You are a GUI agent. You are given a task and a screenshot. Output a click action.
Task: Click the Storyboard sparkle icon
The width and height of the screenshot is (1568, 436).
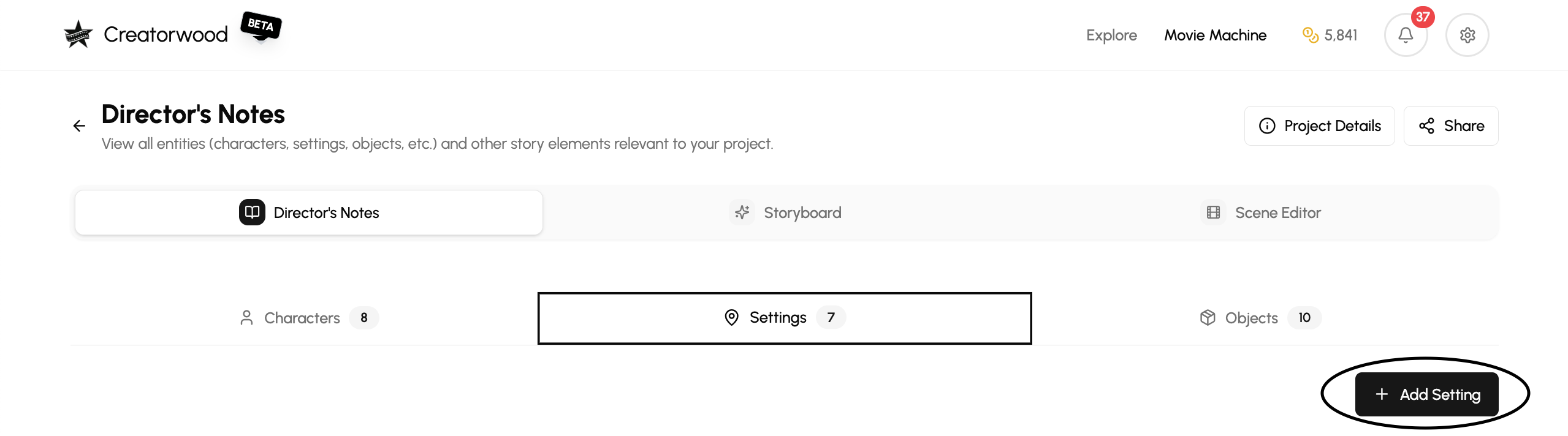point(742,212)
